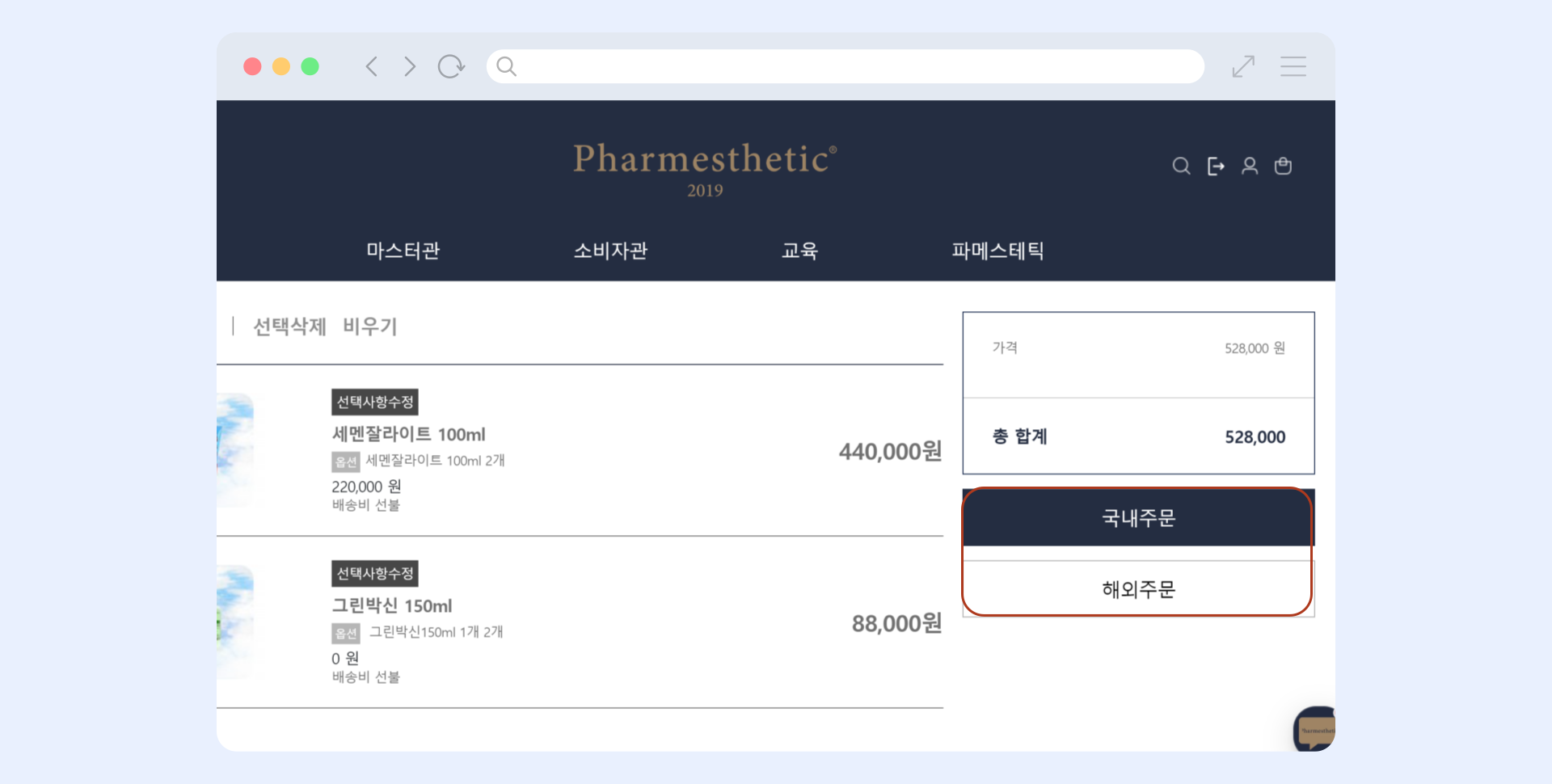Click the logout icon in header
The width and height of the screenshot is (1552, 784).
(x=1215, y=166)
